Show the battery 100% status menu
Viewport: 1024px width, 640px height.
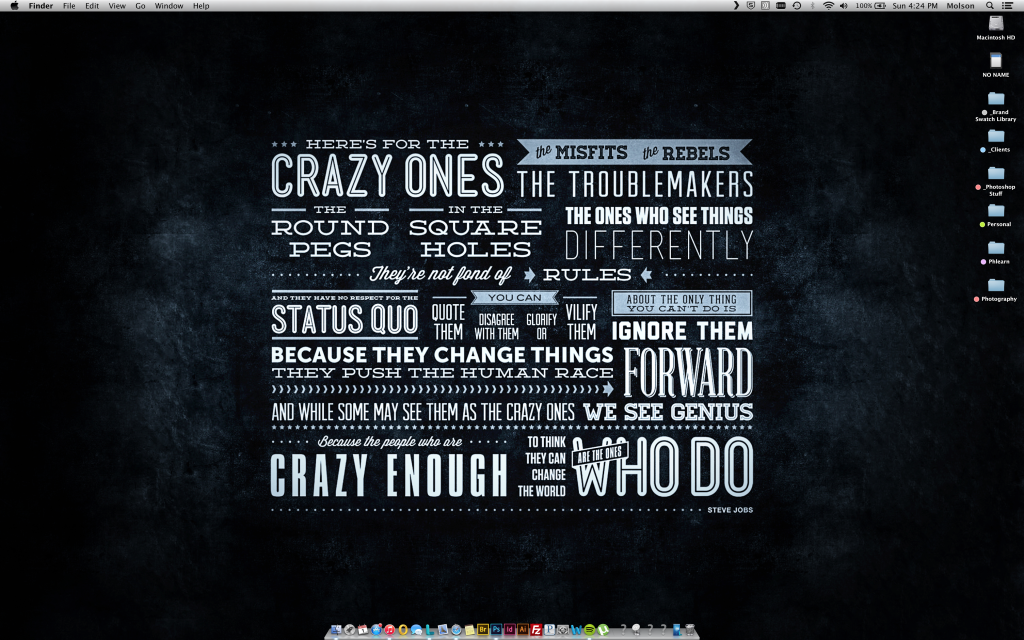[871, 6]
